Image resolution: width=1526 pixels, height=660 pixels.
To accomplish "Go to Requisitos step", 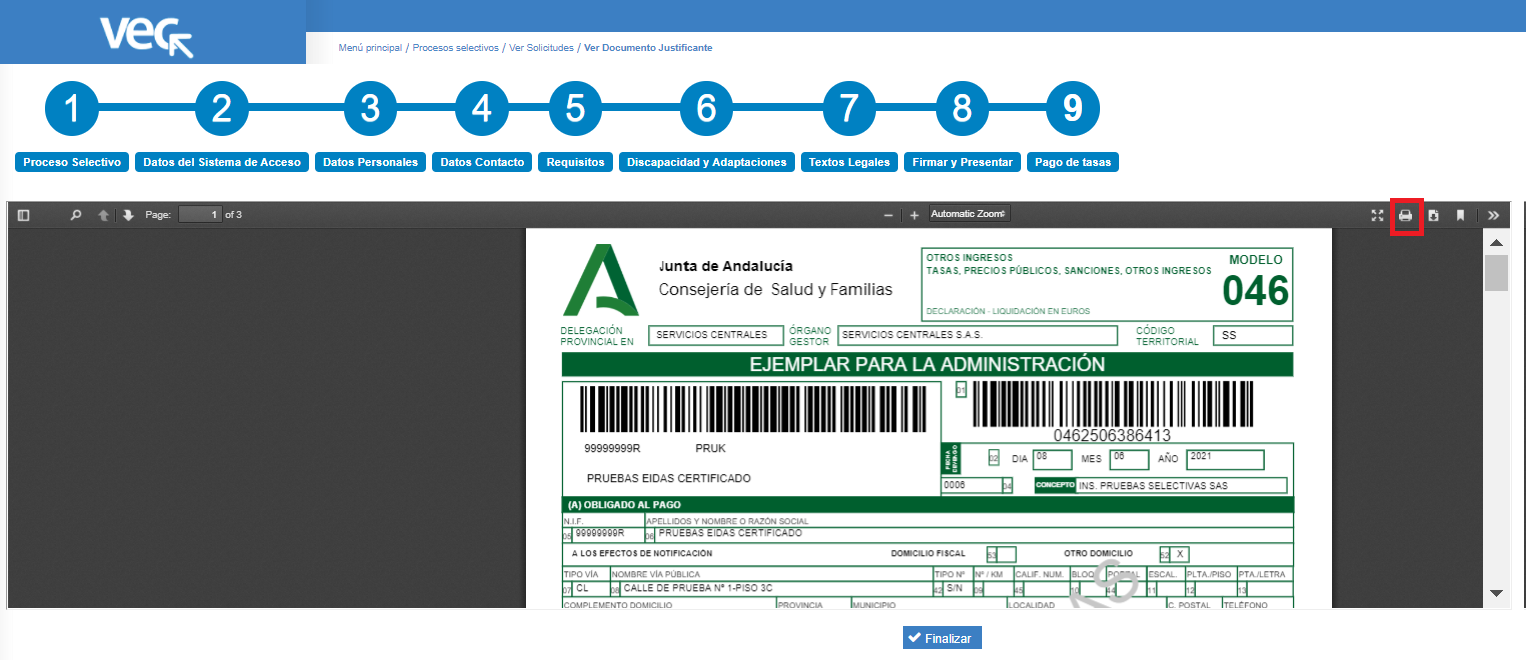I will coord(575,162).
